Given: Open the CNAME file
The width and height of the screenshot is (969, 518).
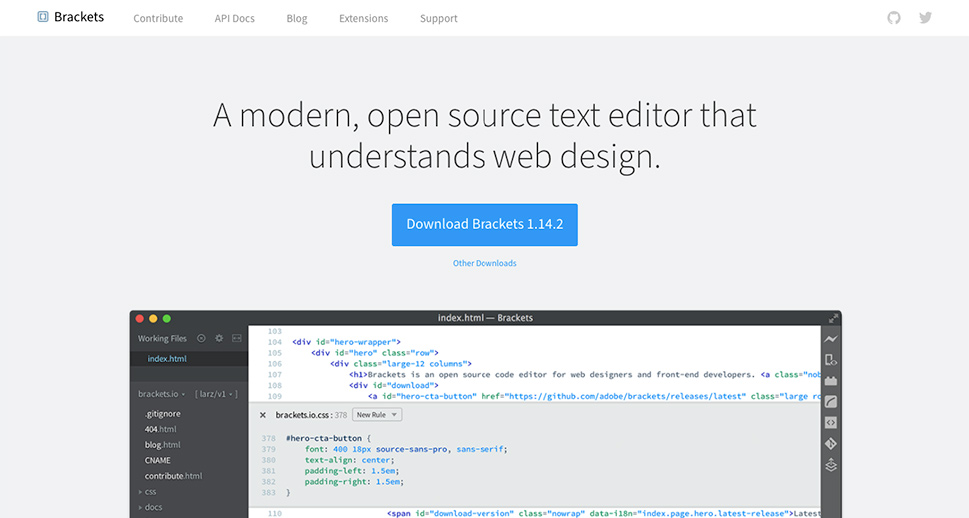Looking at the screenshot, I should [158, 461].
